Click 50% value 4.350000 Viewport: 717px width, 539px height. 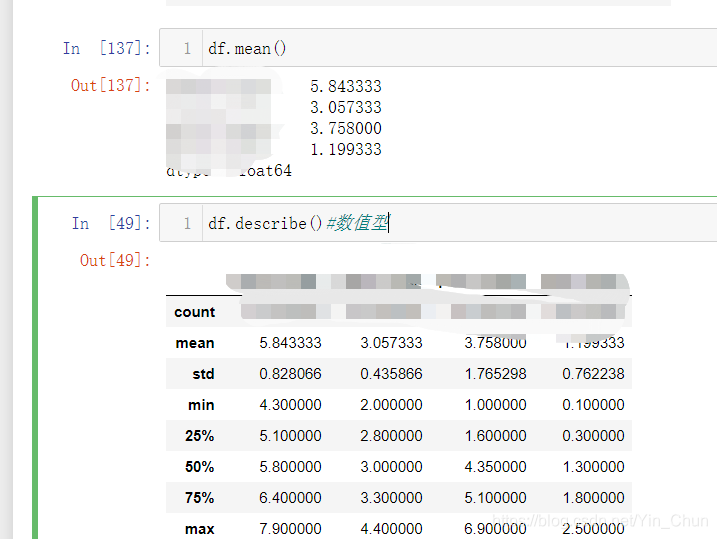pyautogui.click(x=496, y=467)
